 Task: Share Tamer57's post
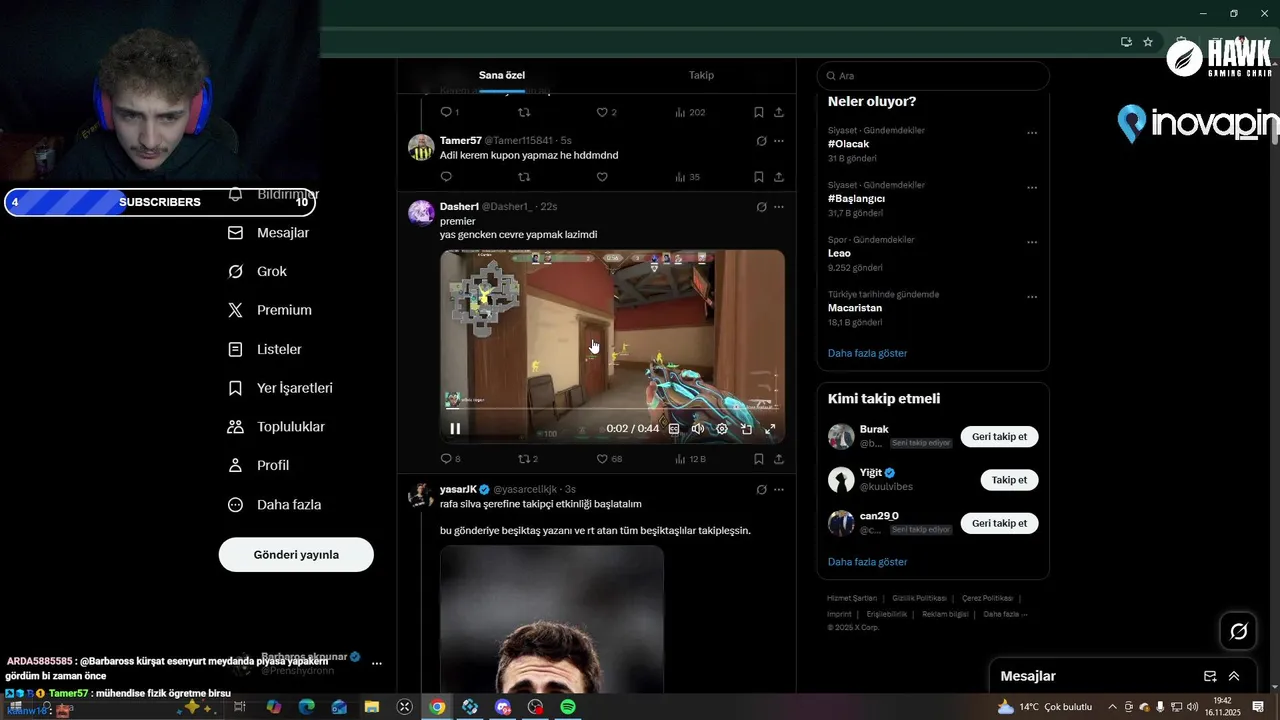pos(779,177)
